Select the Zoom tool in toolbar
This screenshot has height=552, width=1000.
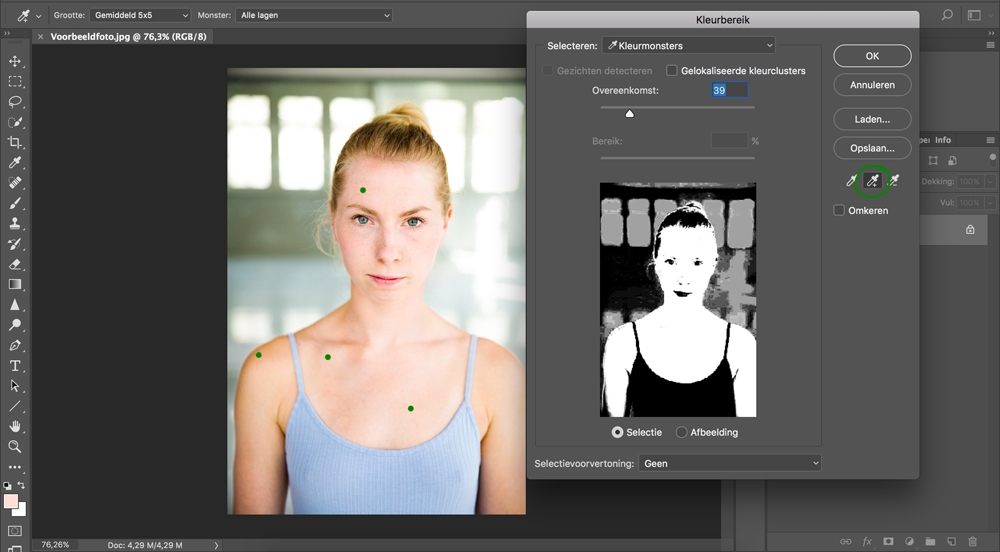coord(15,447)
